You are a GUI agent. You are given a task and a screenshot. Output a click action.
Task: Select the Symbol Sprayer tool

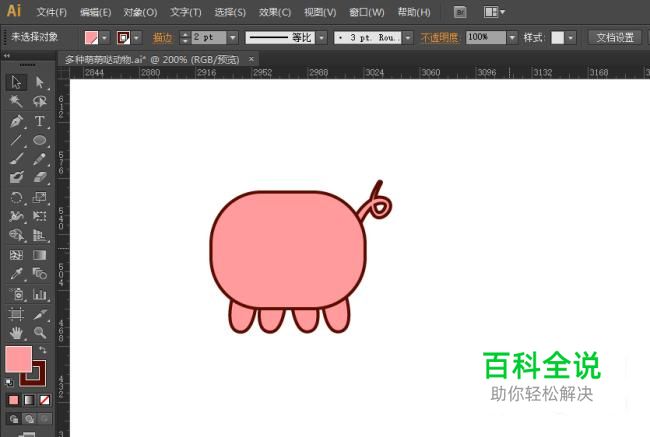(16, 294)
